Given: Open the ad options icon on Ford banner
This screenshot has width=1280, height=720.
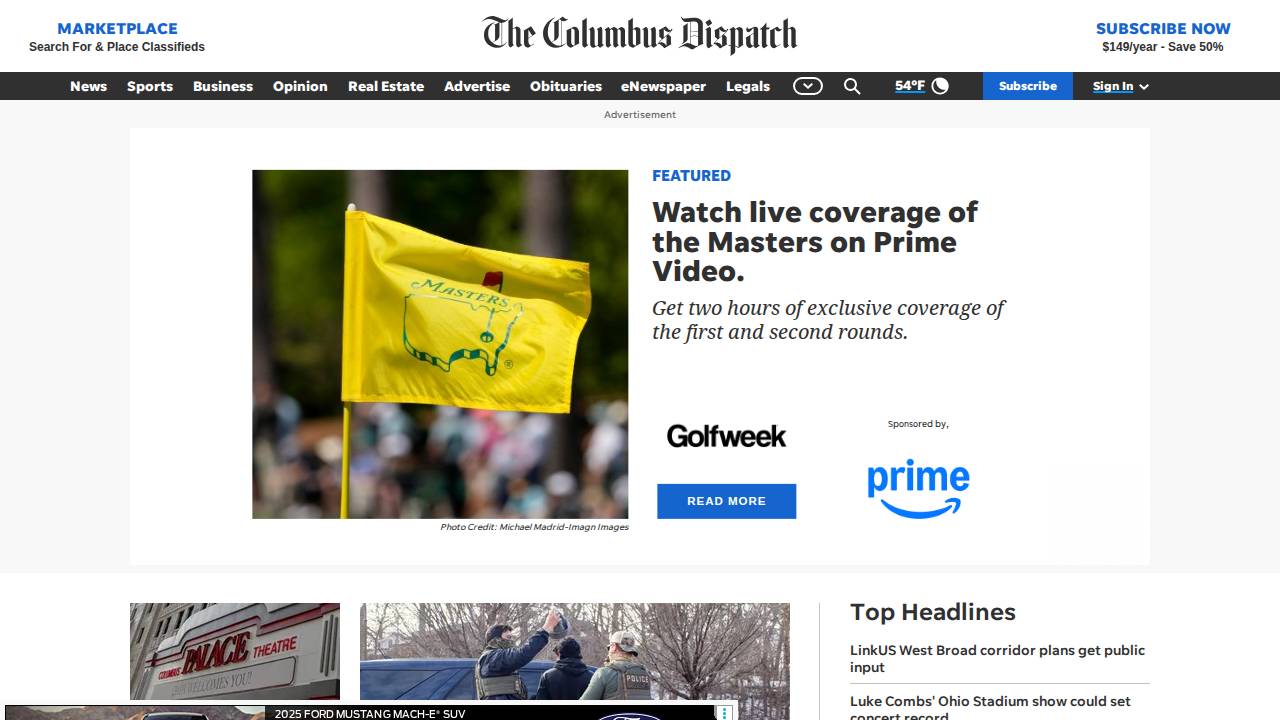Looking at the screenshot, I should [x=724, y=713].
